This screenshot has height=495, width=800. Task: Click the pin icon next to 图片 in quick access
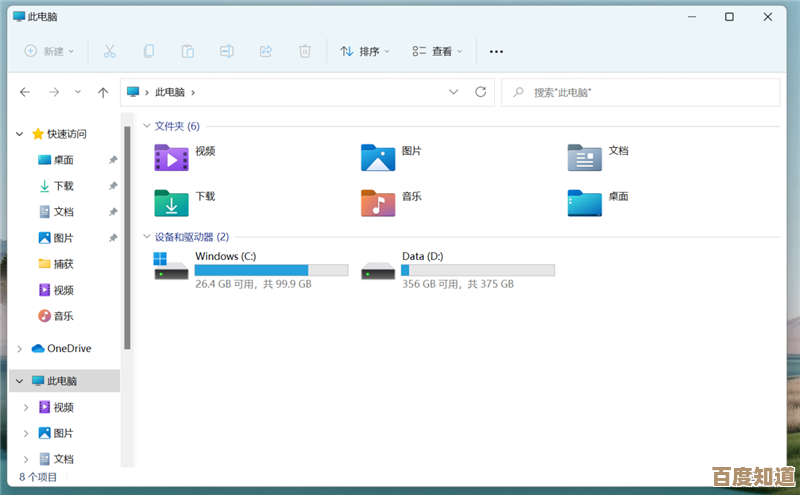tap(113, 238)
